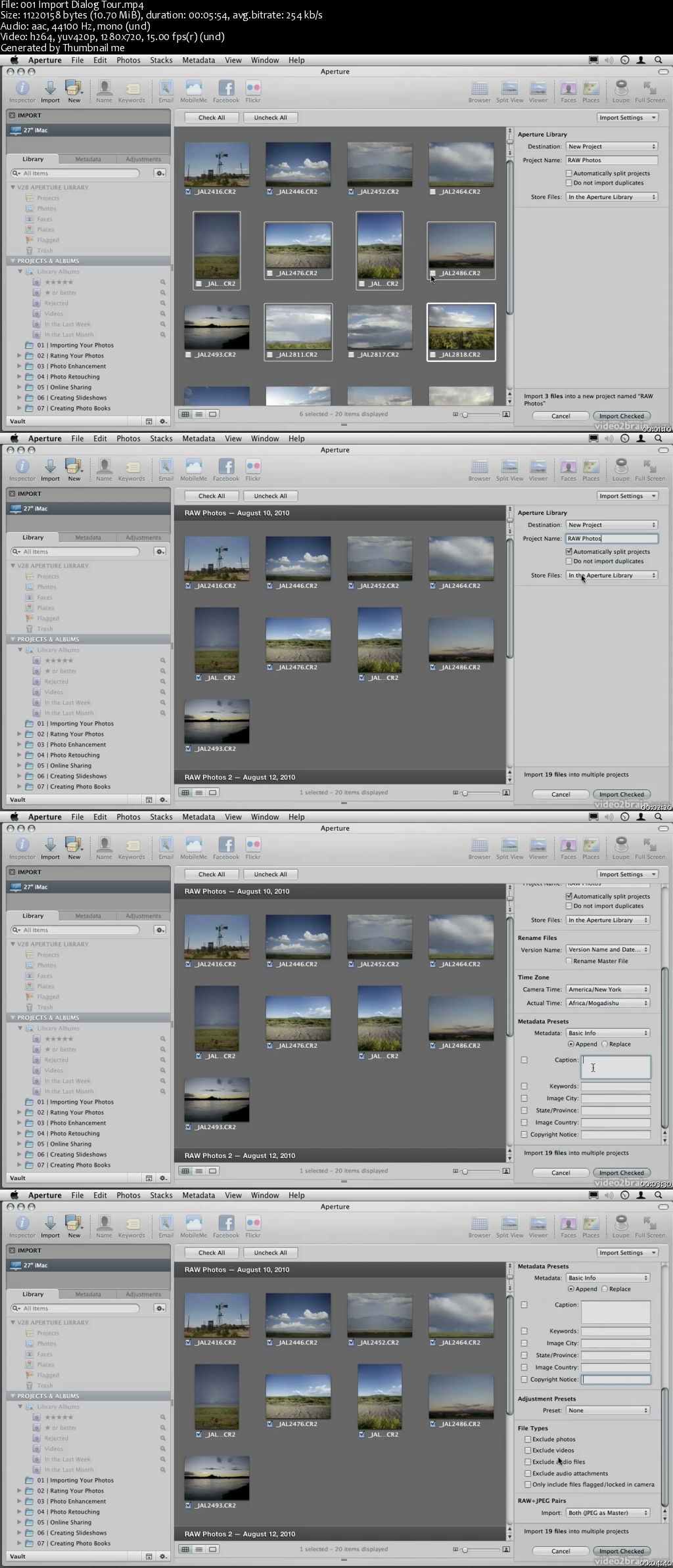Click MobileMe cloud icon in the 00:02:20 frame
The width and height of the screenshot is (673, 1568).
[x=193, y=466]
